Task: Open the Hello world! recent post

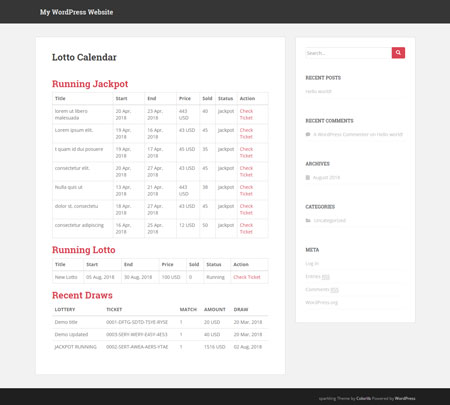Action: [318, 91]
